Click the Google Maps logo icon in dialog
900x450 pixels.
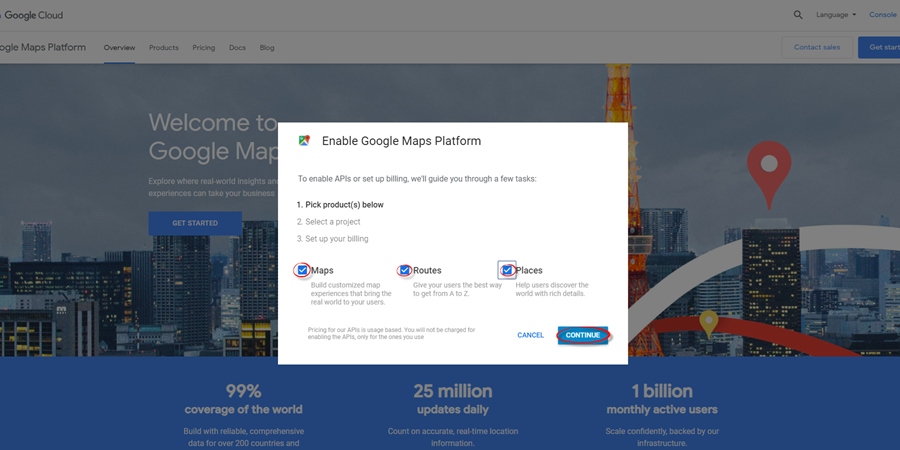pyautogui.click(x=304, y=141)
